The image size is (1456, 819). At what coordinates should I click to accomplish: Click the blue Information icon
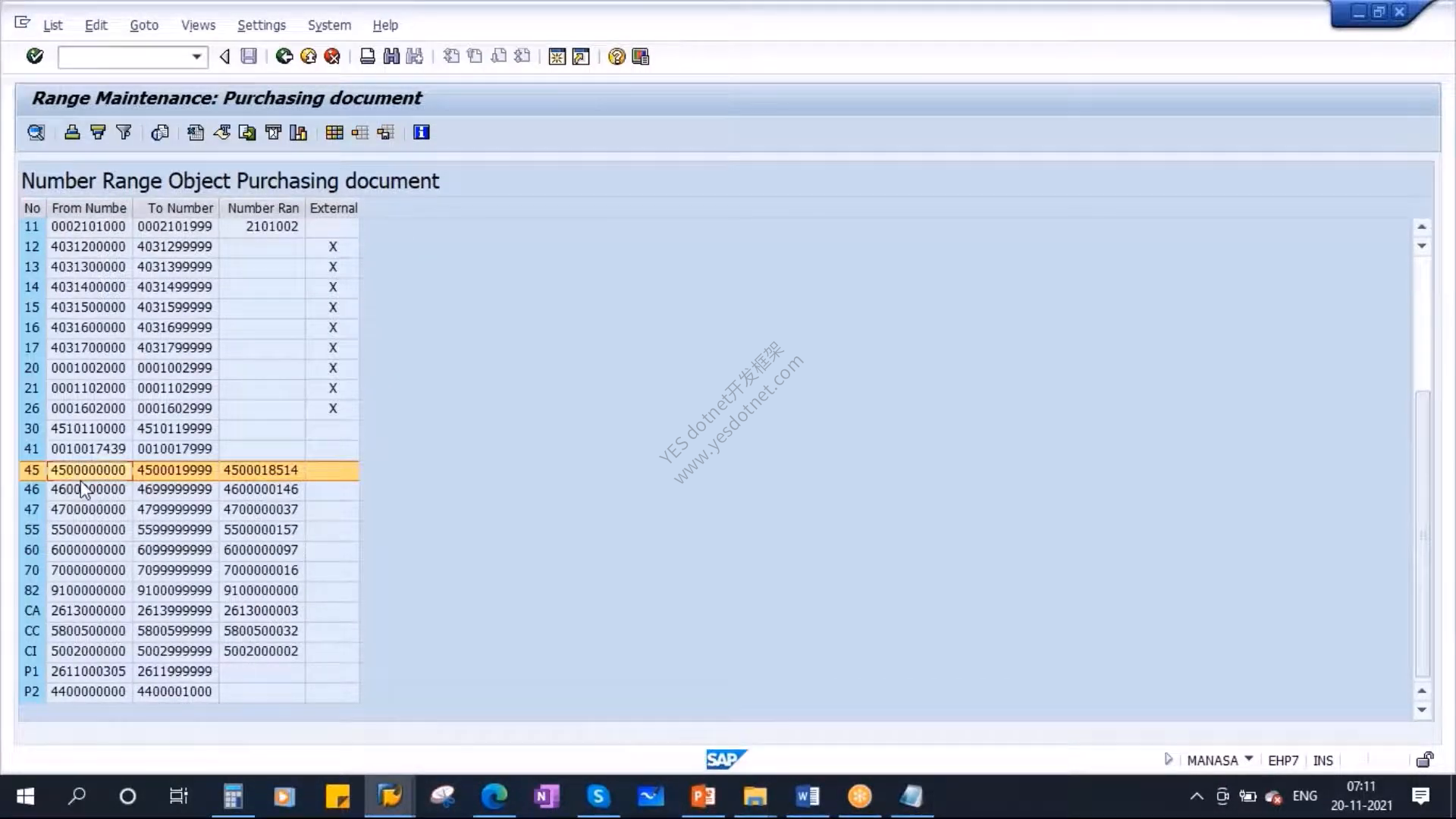click(x=422, y=133)
